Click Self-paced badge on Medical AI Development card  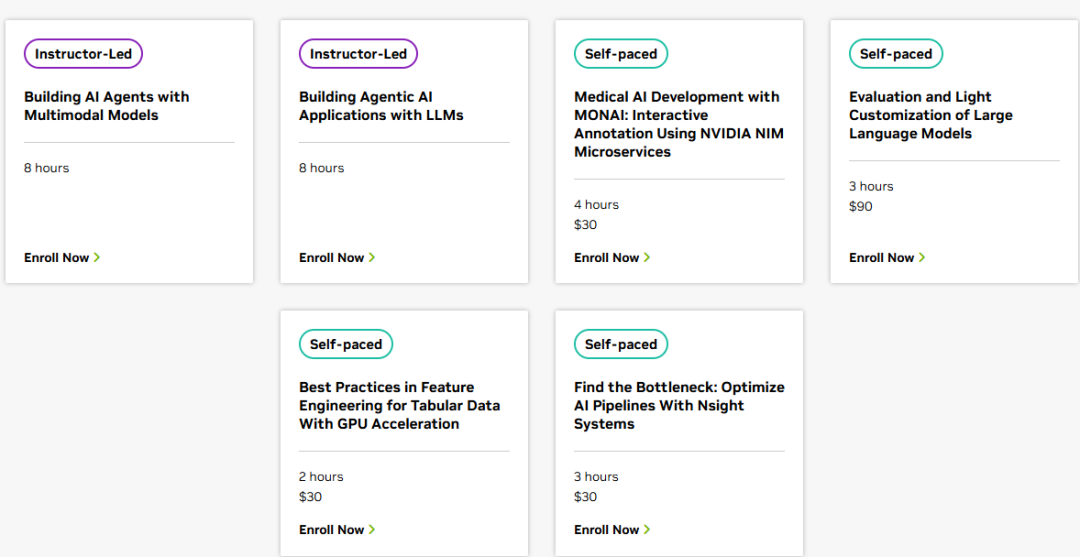[620, 54]
